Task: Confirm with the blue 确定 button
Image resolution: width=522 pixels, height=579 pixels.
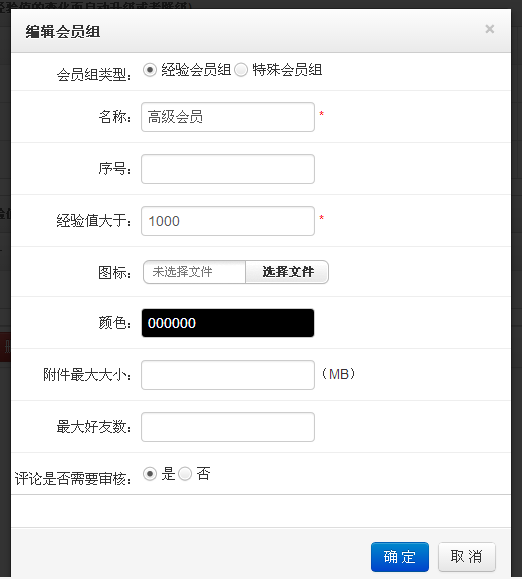Action: click(x=400, y=557)
